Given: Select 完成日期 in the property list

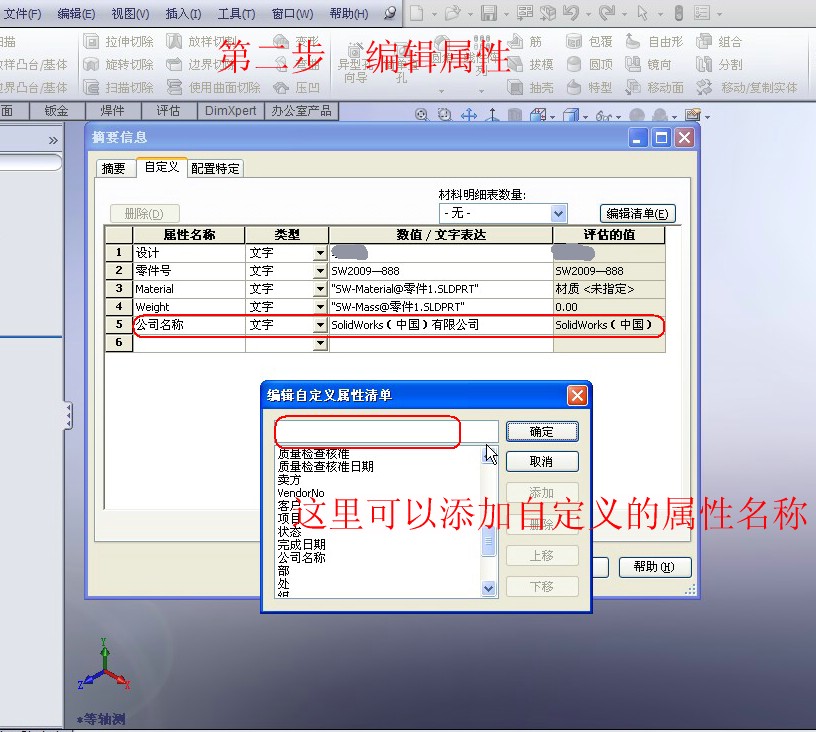Looking at the screenshot, I should (x=301, y=545).
